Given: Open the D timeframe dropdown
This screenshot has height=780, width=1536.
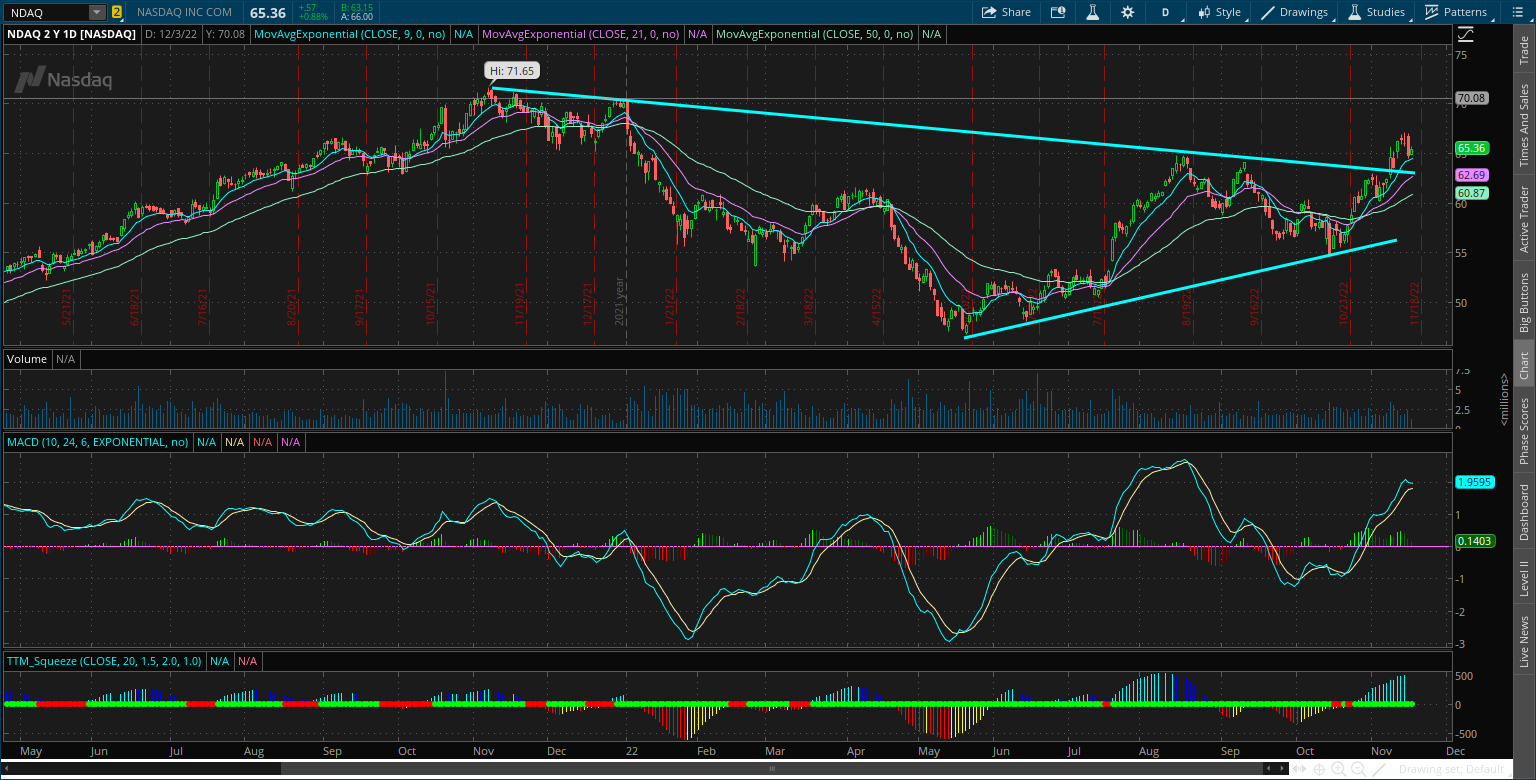Looking at the screenshot, I should click(1165, 12).
